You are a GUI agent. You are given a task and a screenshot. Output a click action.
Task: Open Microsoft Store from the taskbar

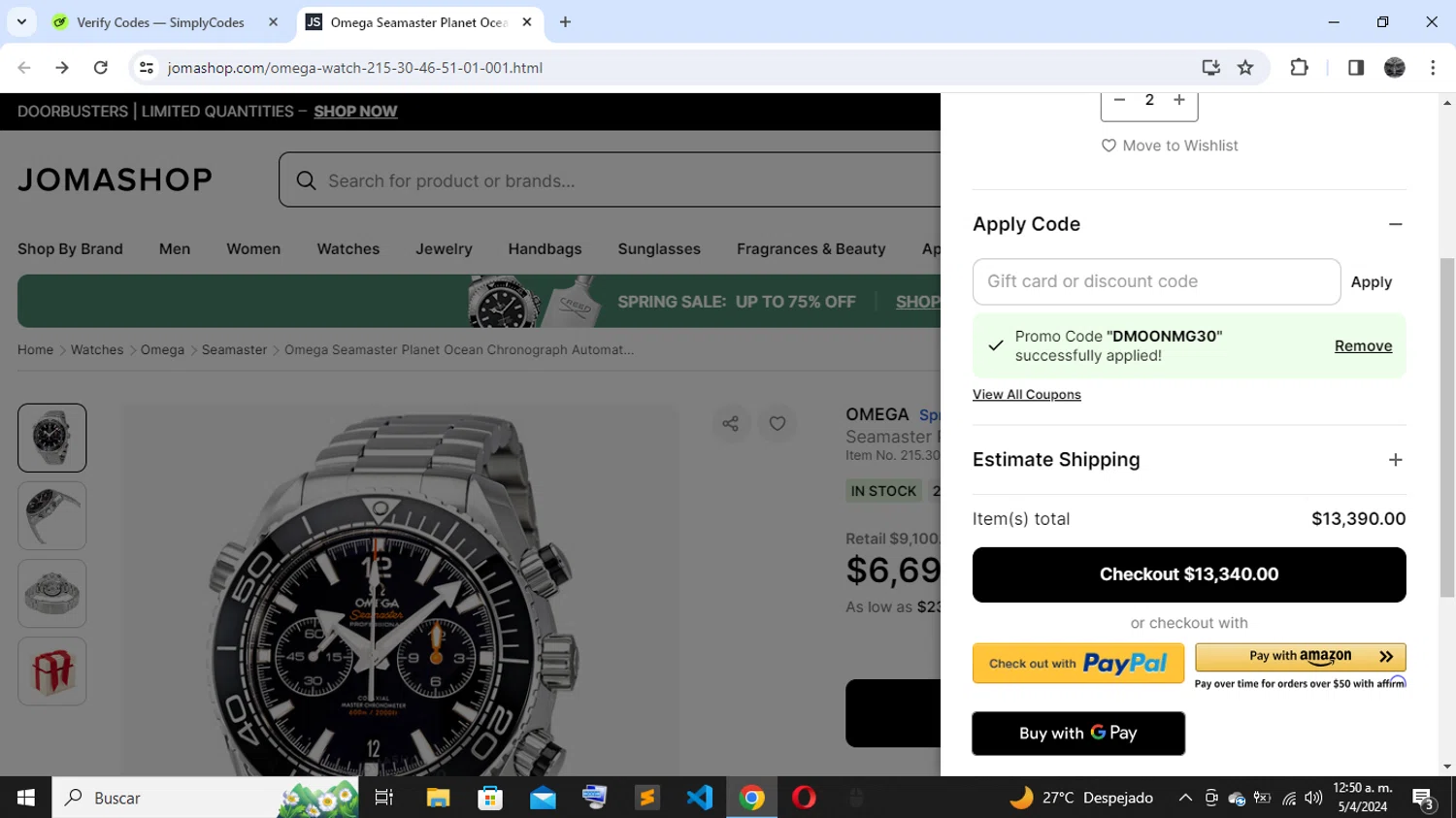click(x=490, y=798)
